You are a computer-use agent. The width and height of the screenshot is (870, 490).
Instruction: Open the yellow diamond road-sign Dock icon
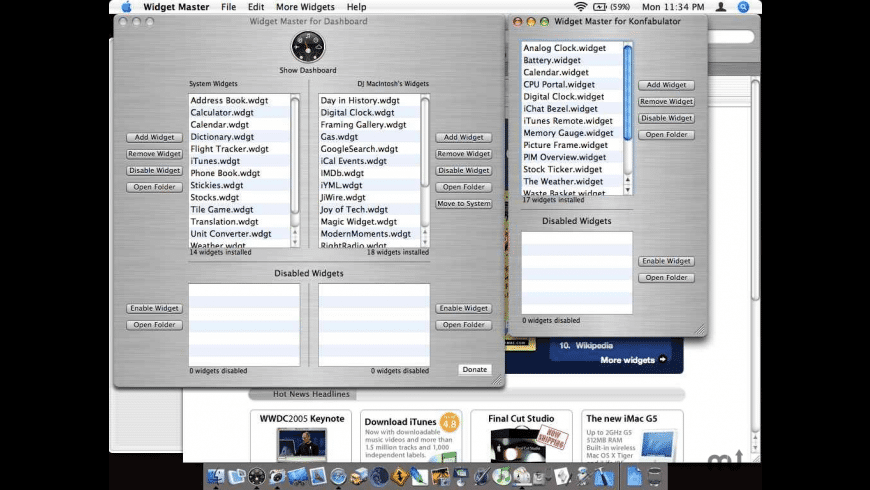(x=399, y=476)
